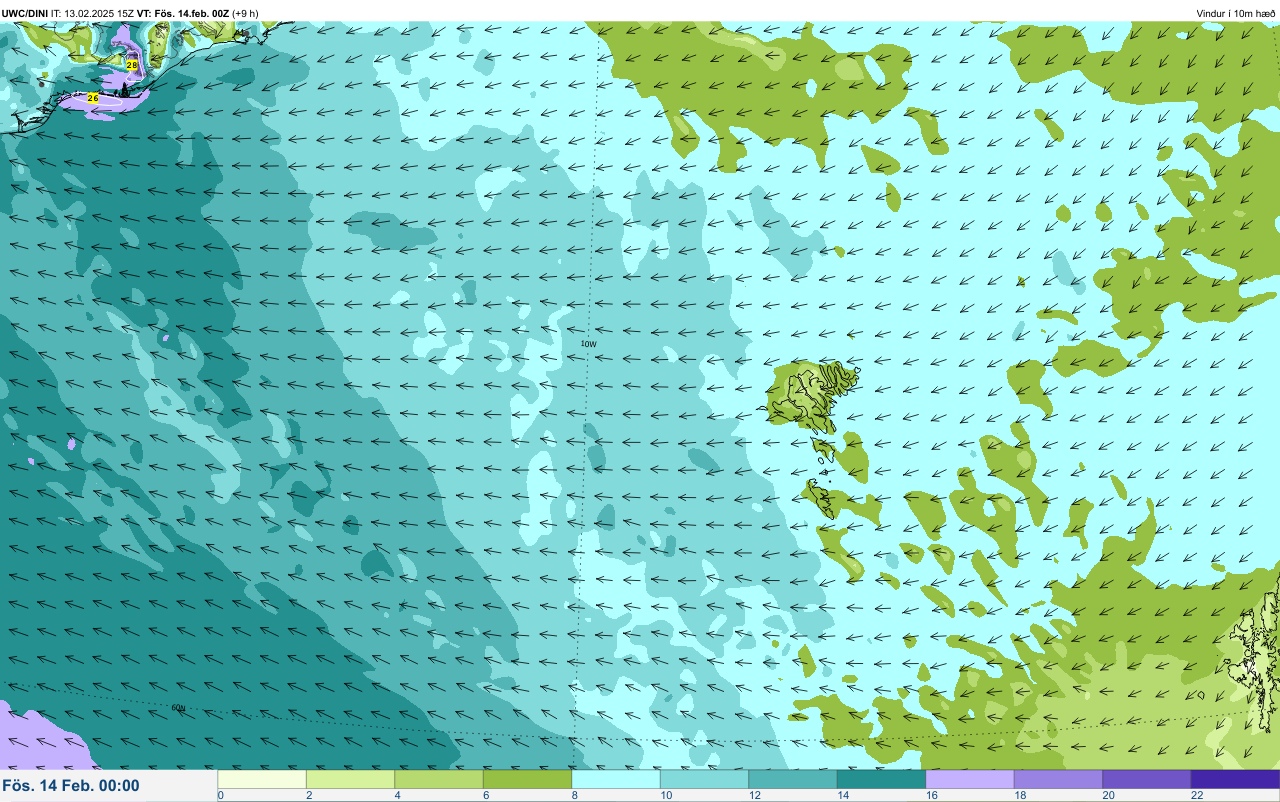Click the medium teal 12–14 legend swatch
1280x802 pixels.
(x=793, y=779)
